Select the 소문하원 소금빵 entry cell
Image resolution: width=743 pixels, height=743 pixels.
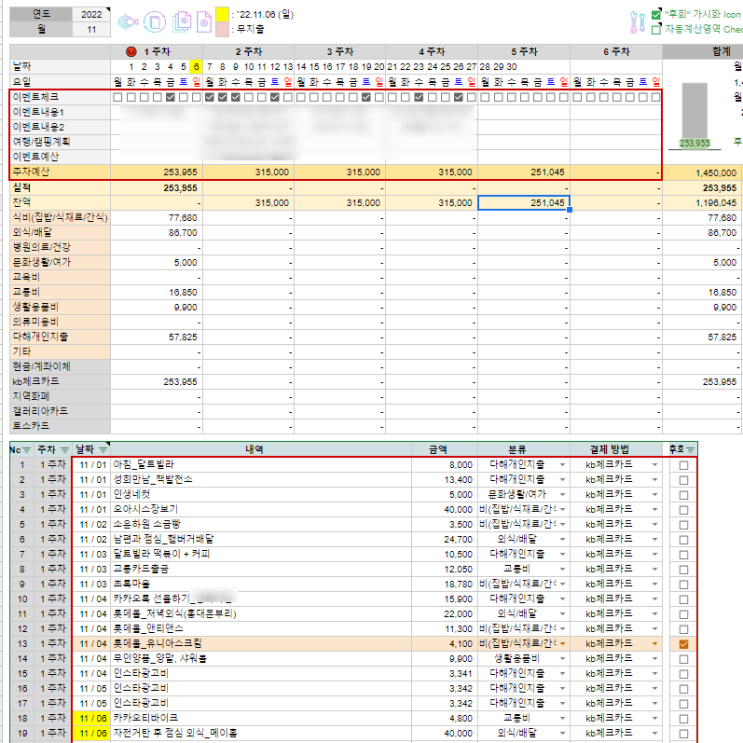click(x=261, y=525)
